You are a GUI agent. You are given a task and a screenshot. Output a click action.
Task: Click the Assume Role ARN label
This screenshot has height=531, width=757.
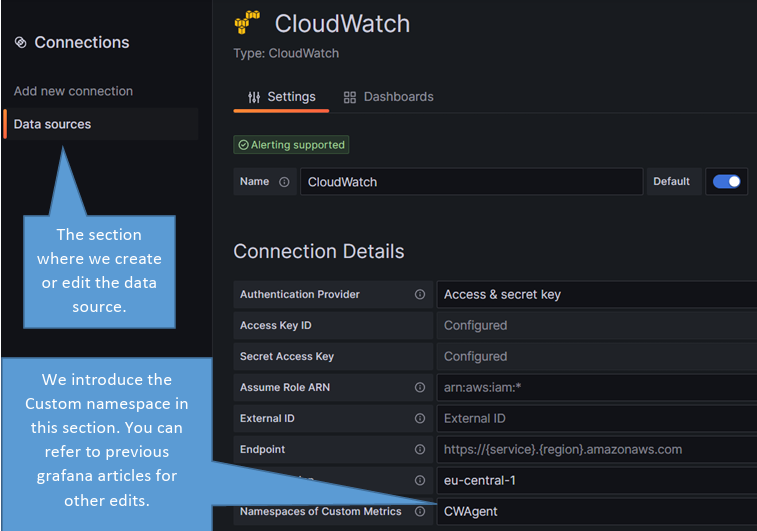[285, 387]
